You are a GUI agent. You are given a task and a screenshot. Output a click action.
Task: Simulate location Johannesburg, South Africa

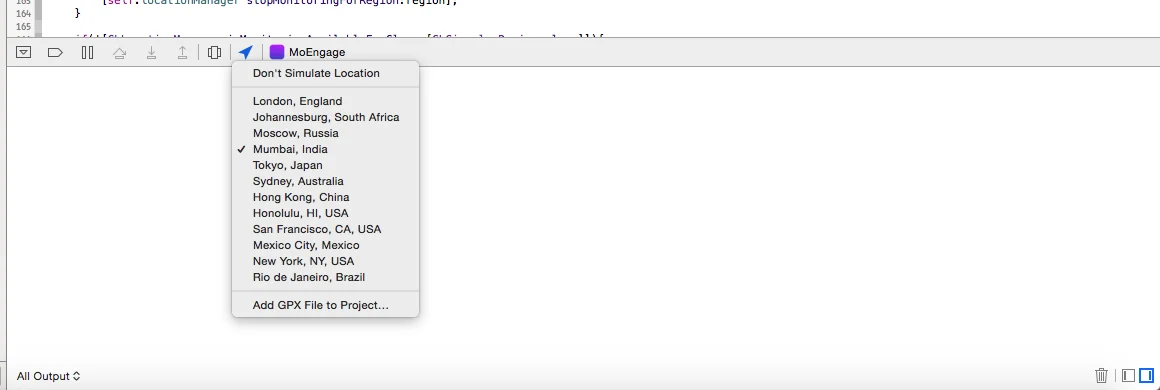[x=326, y=117]
